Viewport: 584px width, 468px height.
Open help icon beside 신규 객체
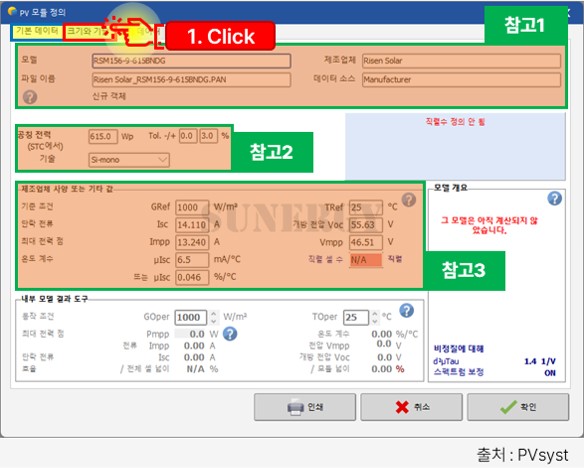coord(30,97)
